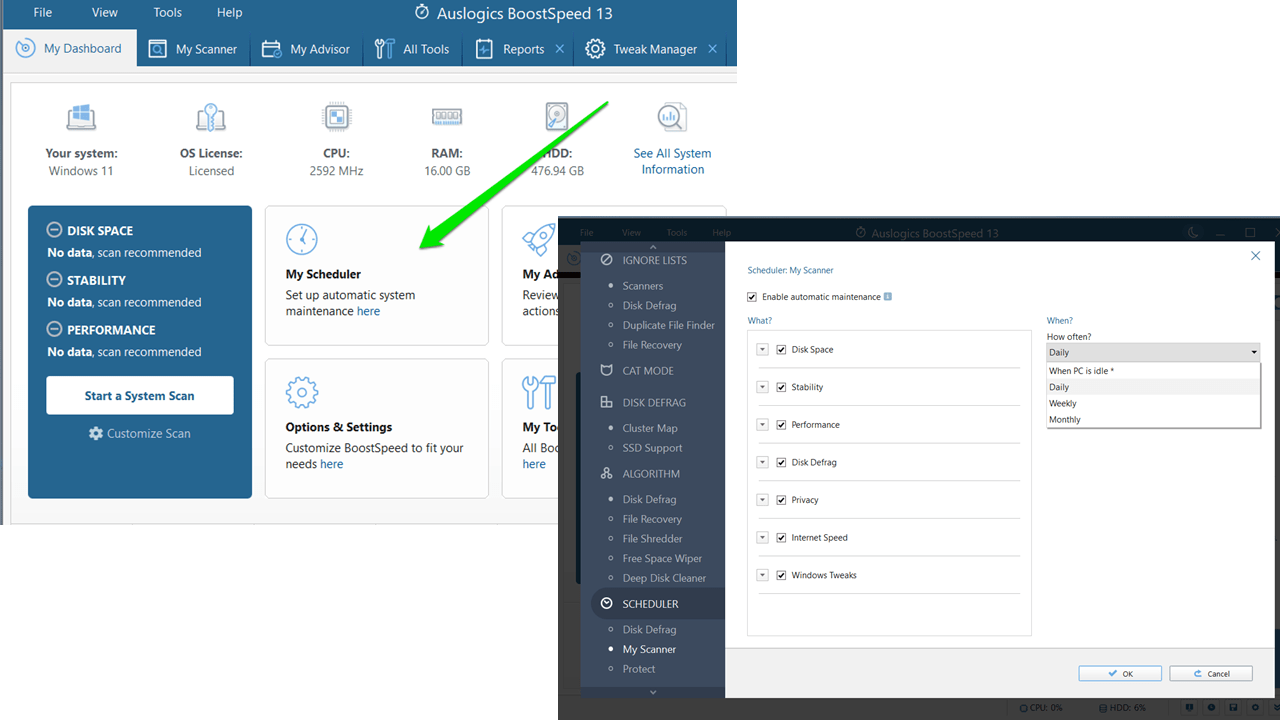Click the Customize Scan gear icon
This screenshot has height=720, width=1280.
click(x=96, y=433)
